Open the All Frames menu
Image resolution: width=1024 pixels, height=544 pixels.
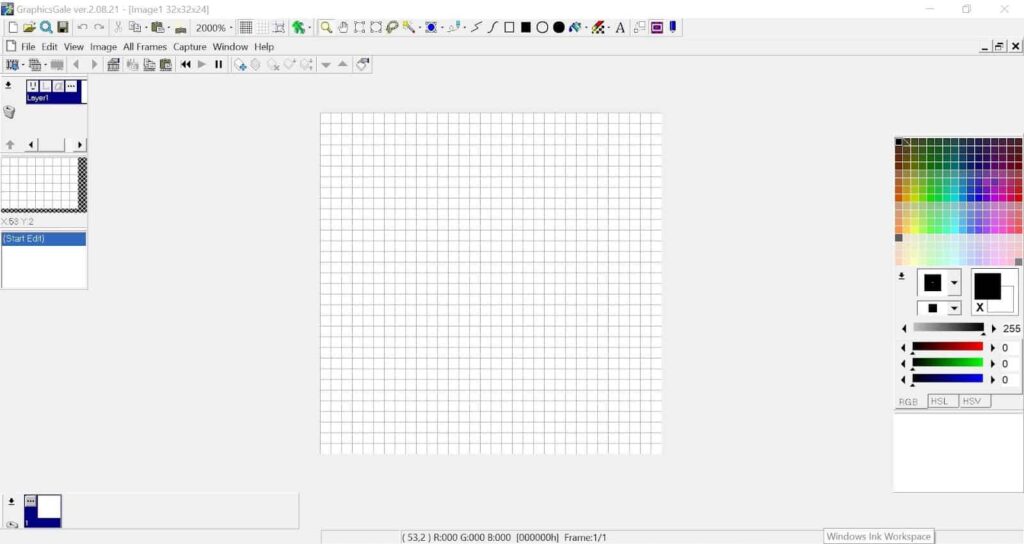click(145, 47)
